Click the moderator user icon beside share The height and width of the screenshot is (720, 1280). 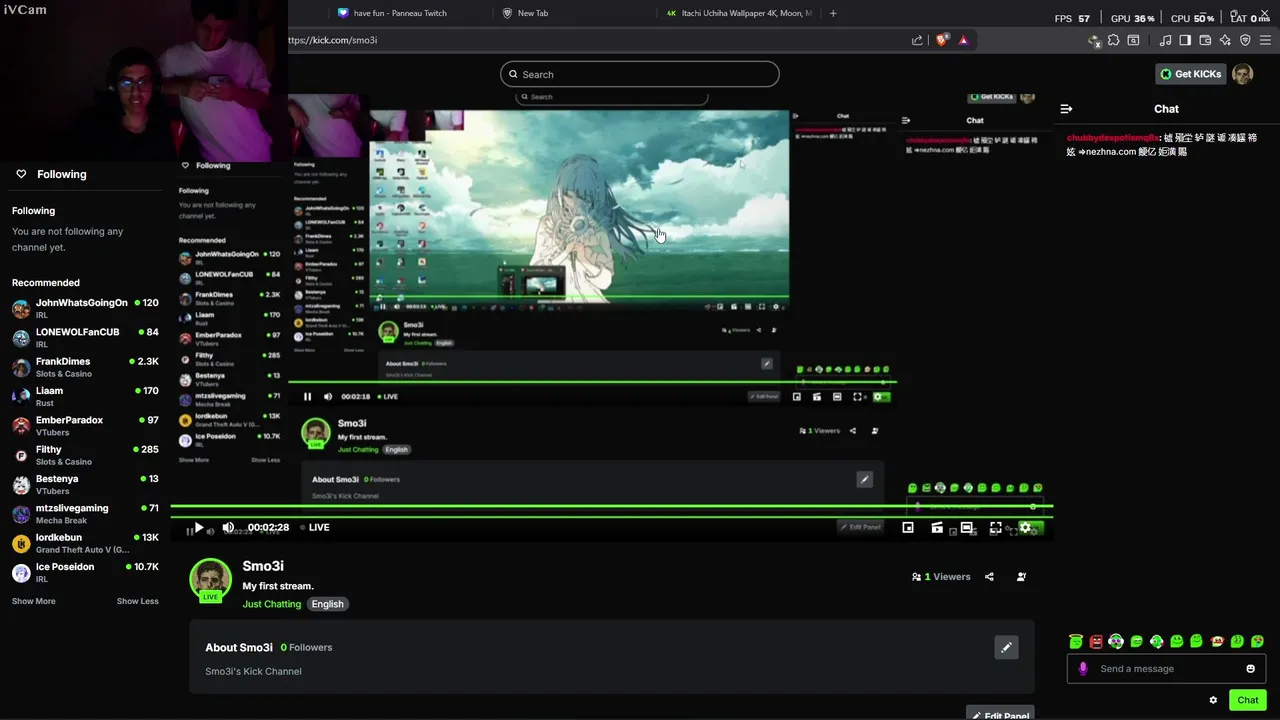click(x=1021, y=577)
